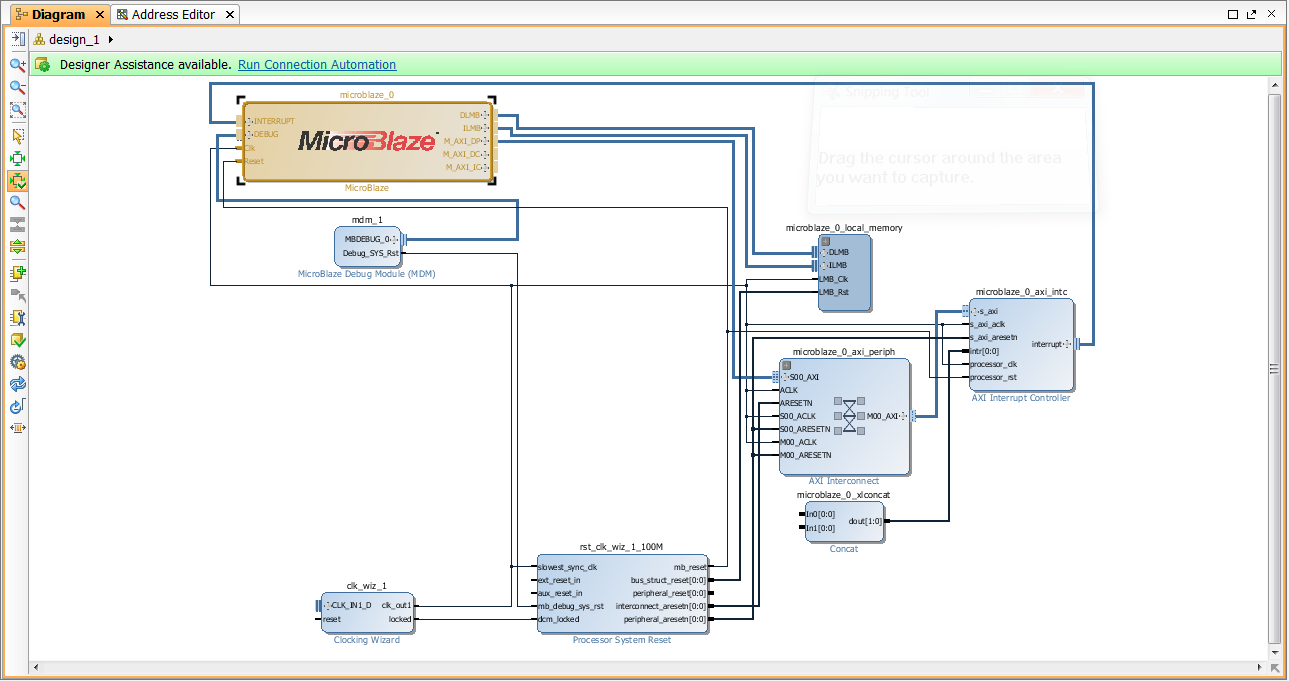The image size is (1289, 681).
Task: Open the Search magnifier tool in the toolbar
Action: (x=17, y=202)
